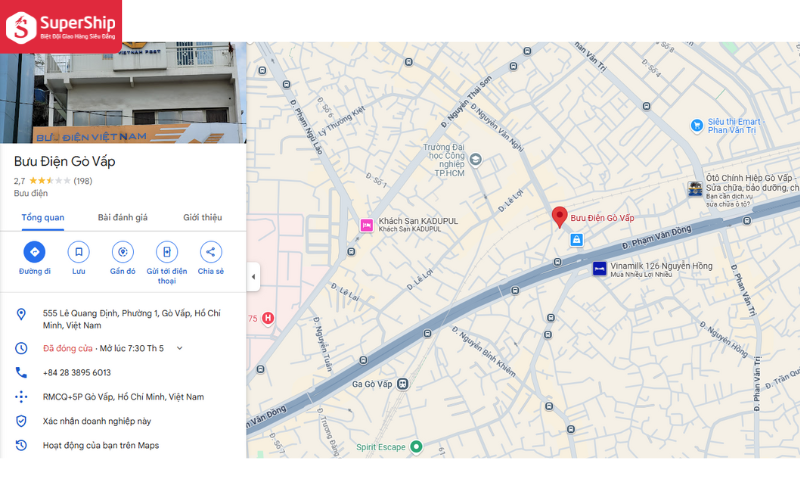The height and width of the screenshot is (500, 800).
Task: Click the address location pin icon
Action: click(x=21, y=314)
